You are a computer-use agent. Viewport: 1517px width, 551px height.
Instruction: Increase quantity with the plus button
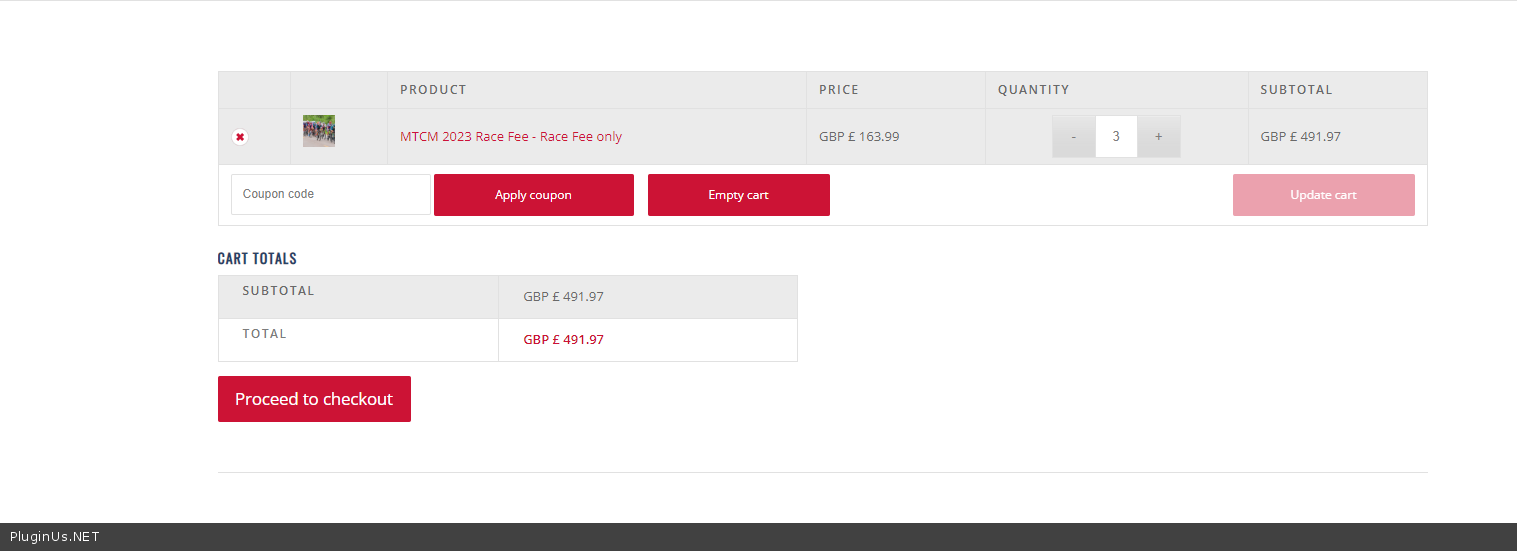(1158, 137)
